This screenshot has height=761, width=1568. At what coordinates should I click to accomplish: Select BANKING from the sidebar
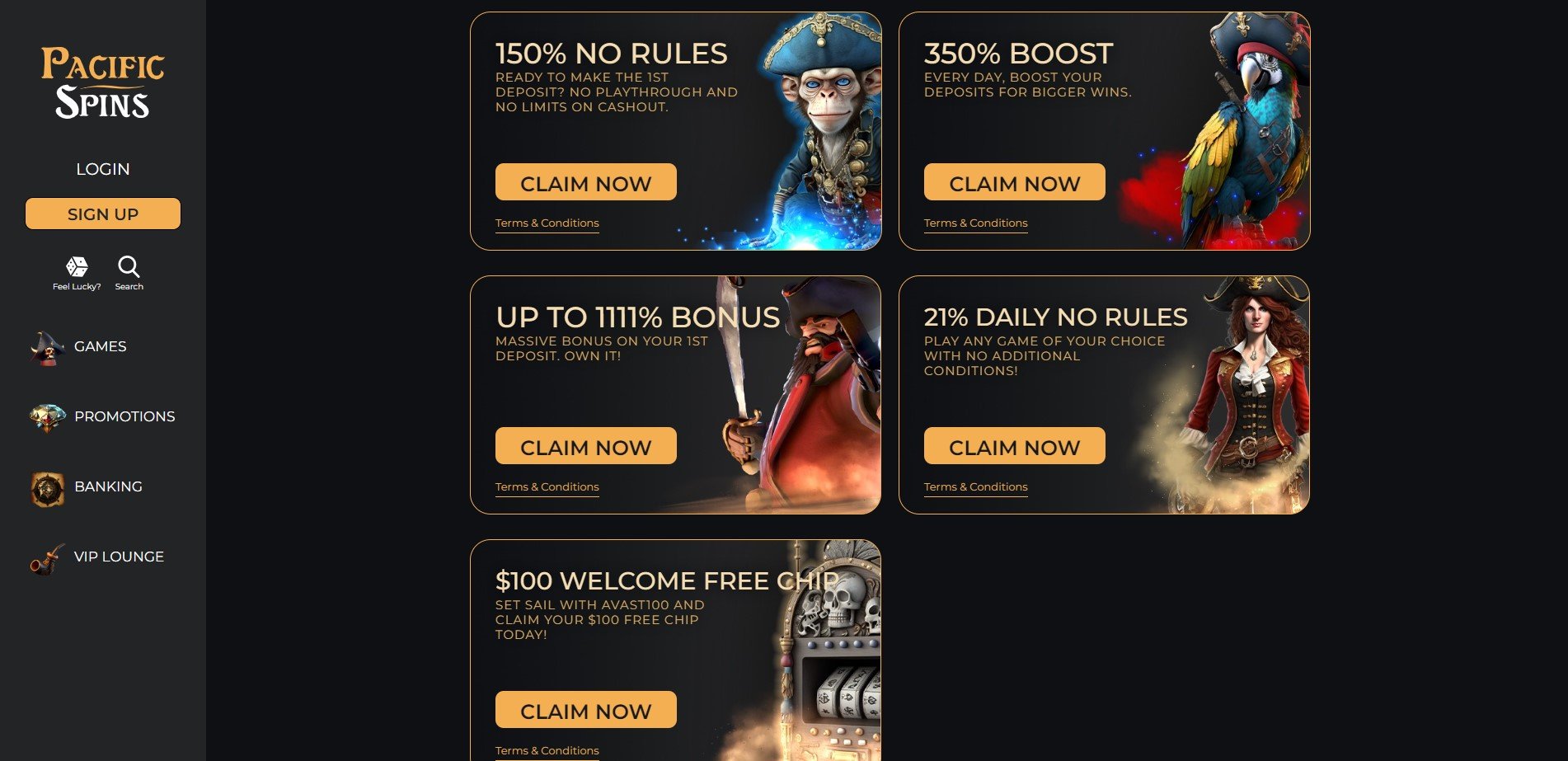(x=108, y=486)
